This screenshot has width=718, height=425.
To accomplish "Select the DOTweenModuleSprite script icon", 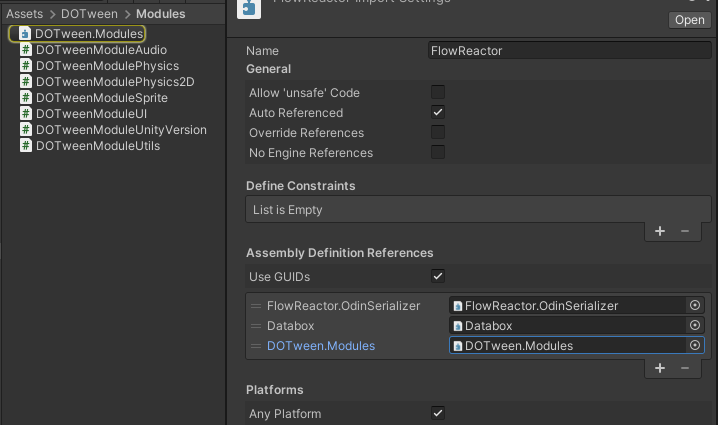I will (26, 98).
